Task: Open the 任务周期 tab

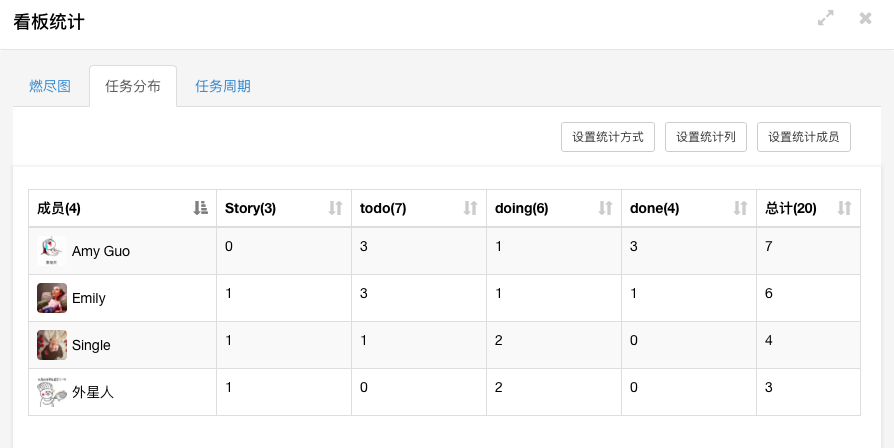Action: (x=223, y=86)
